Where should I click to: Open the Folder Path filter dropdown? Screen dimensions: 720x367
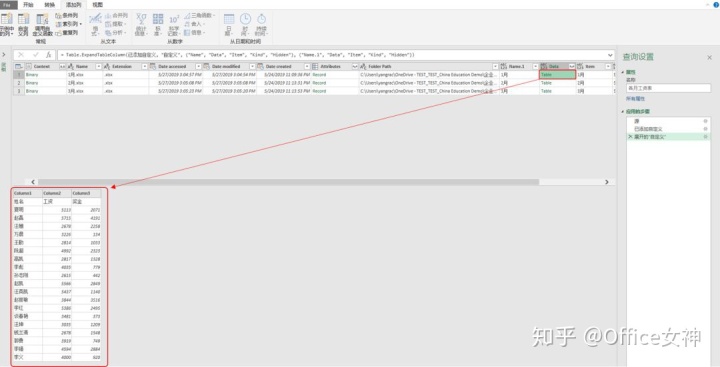(x=495, y=67)
